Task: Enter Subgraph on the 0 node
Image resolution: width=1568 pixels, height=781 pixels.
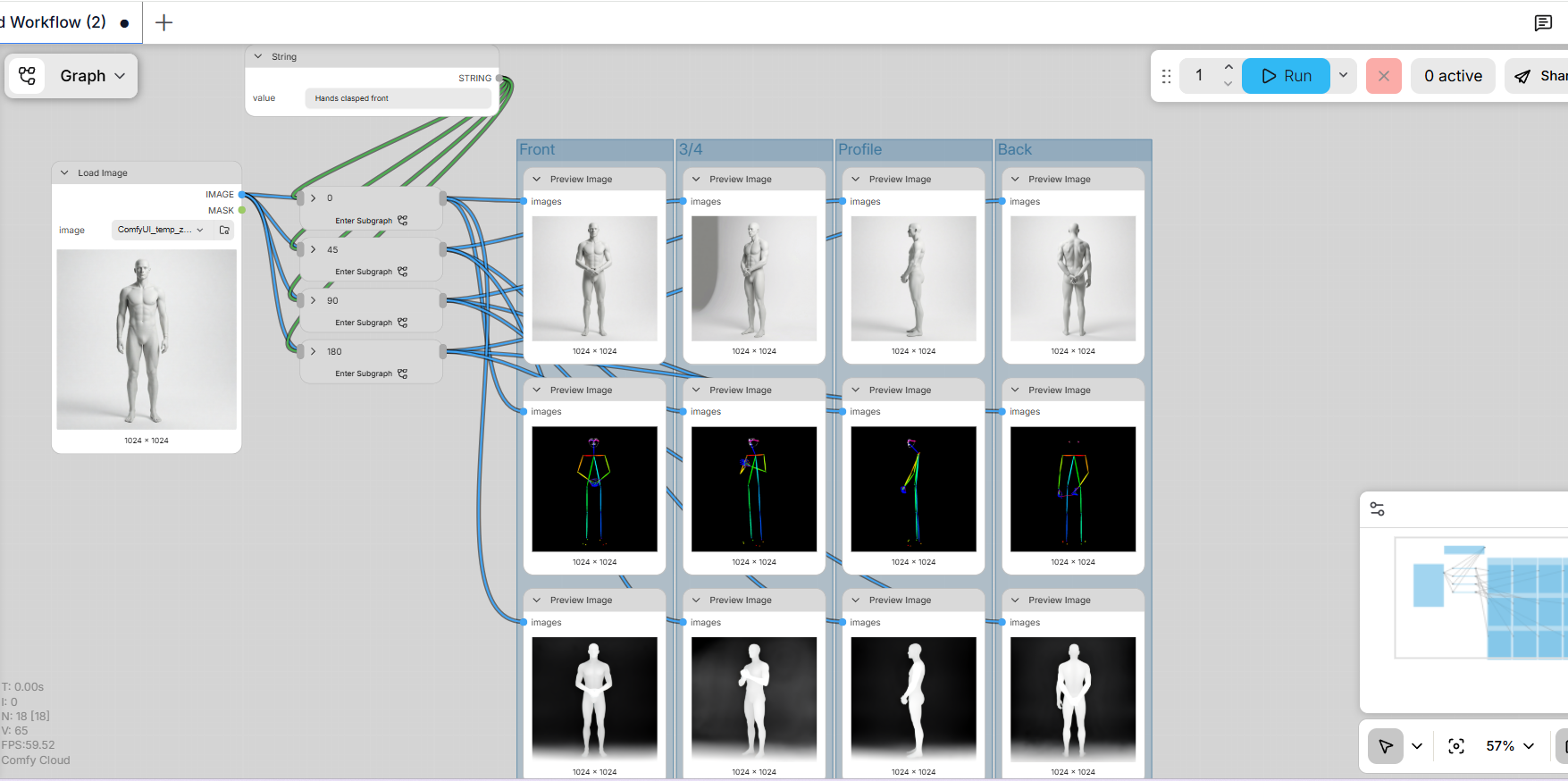Action: (x=371, y=221)
